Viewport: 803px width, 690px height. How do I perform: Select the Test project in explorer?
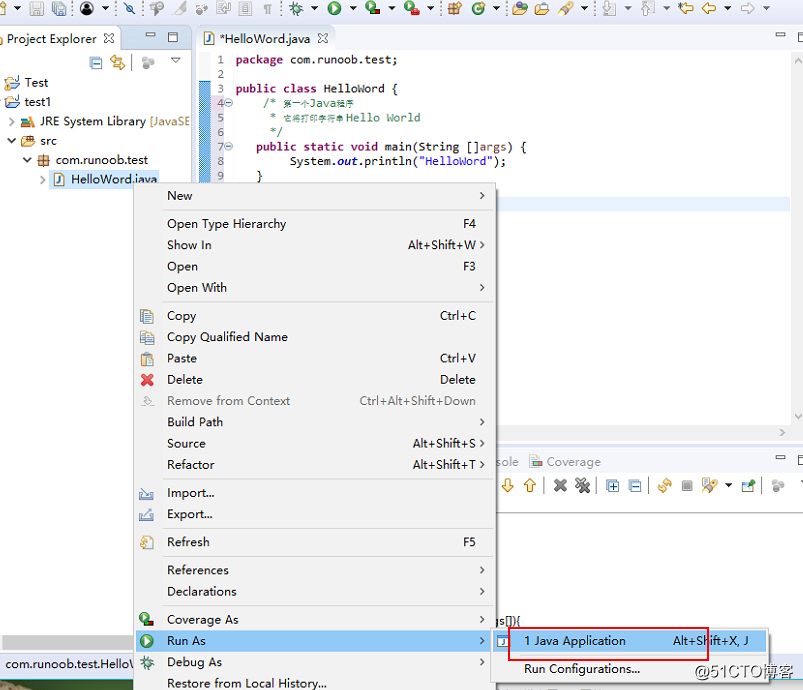coord(27,82)
